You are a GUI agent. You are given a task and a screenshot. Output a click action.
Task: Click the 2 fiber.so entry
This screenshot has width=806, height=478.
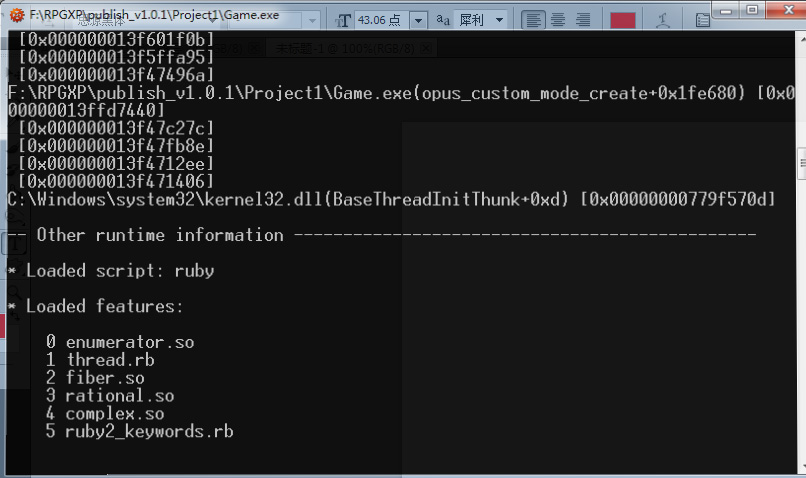(x=96, y=378)
